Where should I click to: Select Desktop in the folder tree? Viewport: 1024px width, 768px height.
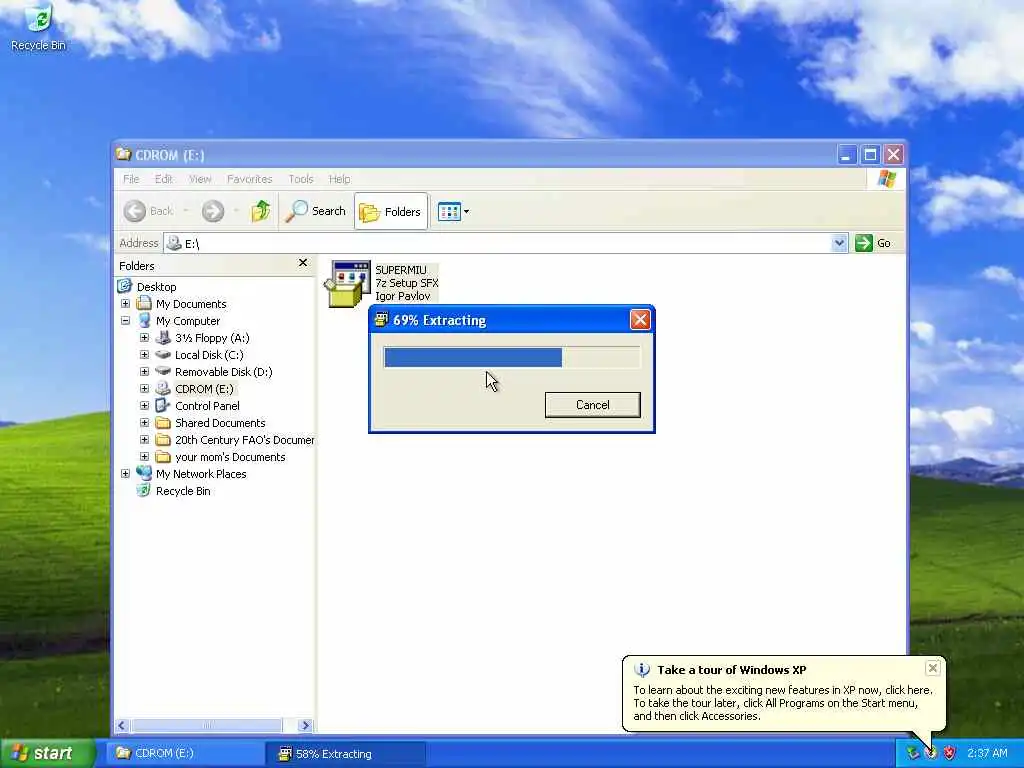[156, 287]
